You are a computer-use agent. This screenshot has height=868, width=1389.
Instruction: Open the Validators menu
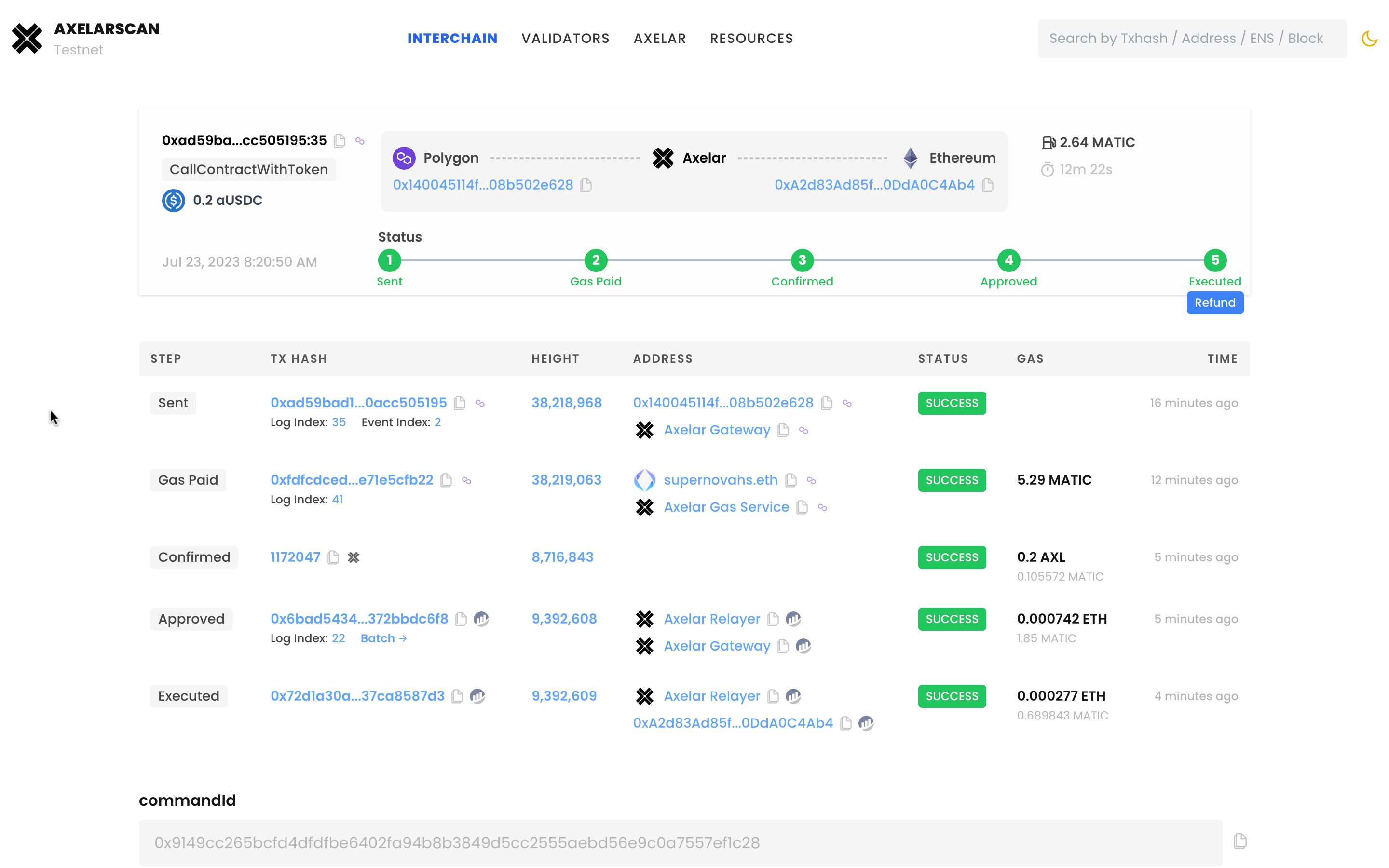pos(565,39)
